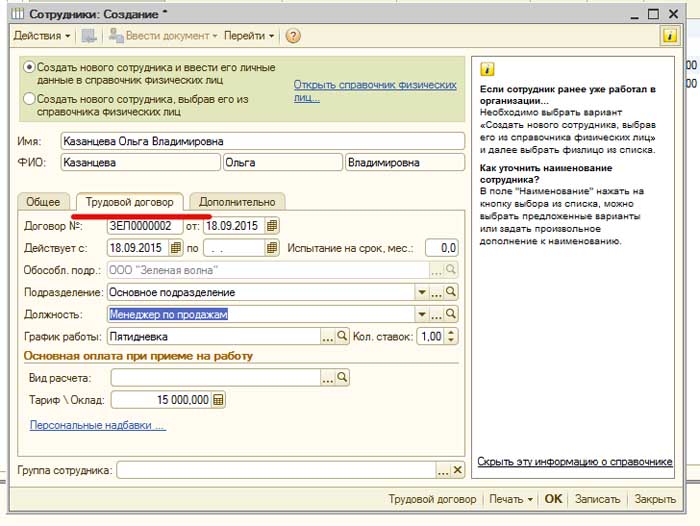The width and height of the screenshot is (700, 526).
Task: Expand the Подразделение dropdown list
Action: (x=421, y=292)
